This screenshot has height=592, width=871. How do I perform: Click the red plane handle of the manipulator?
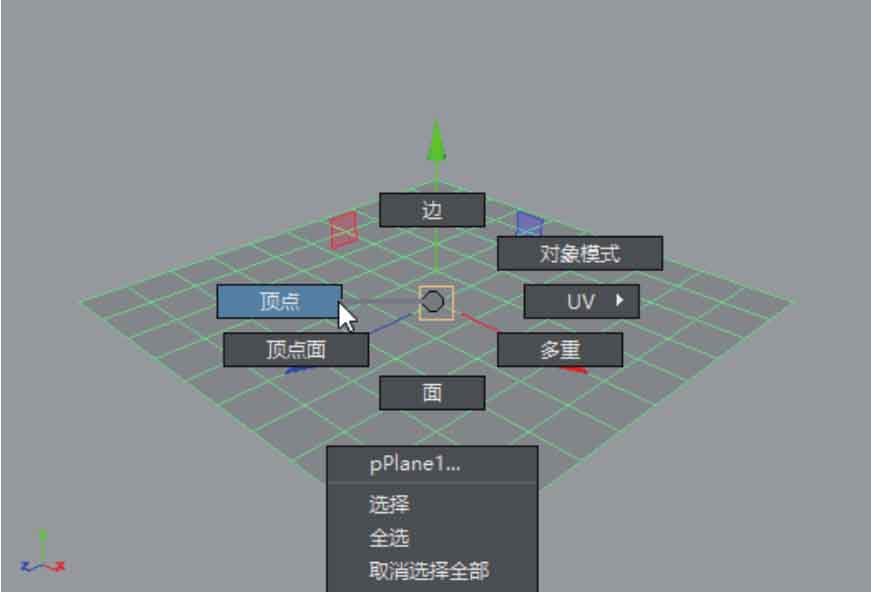344,230
